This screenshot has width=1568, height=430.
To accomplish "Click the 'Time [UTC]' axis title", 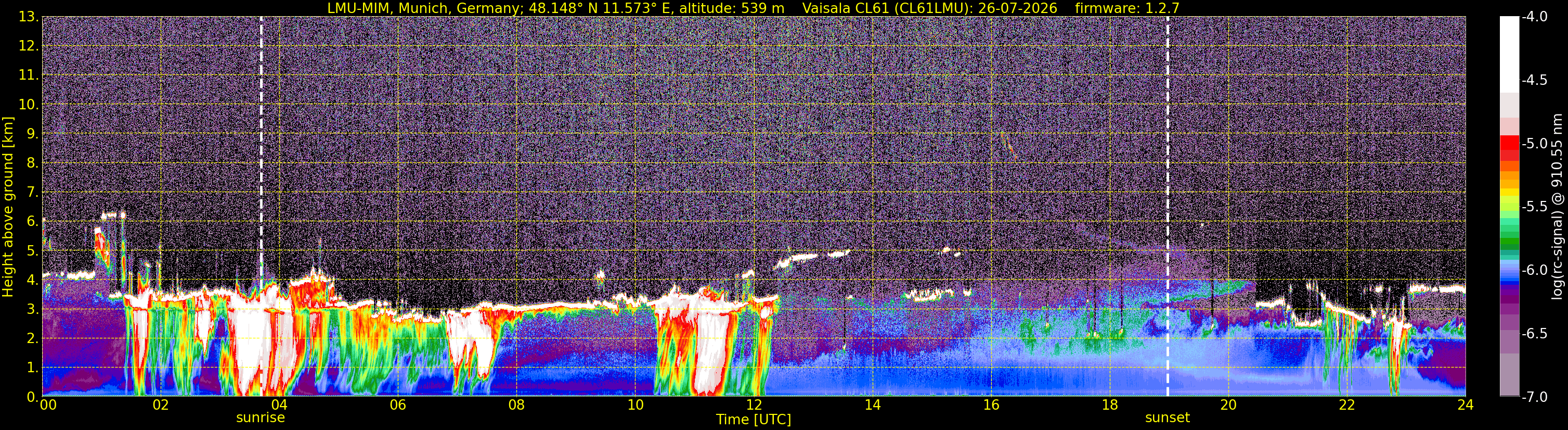I will (754, 420).
